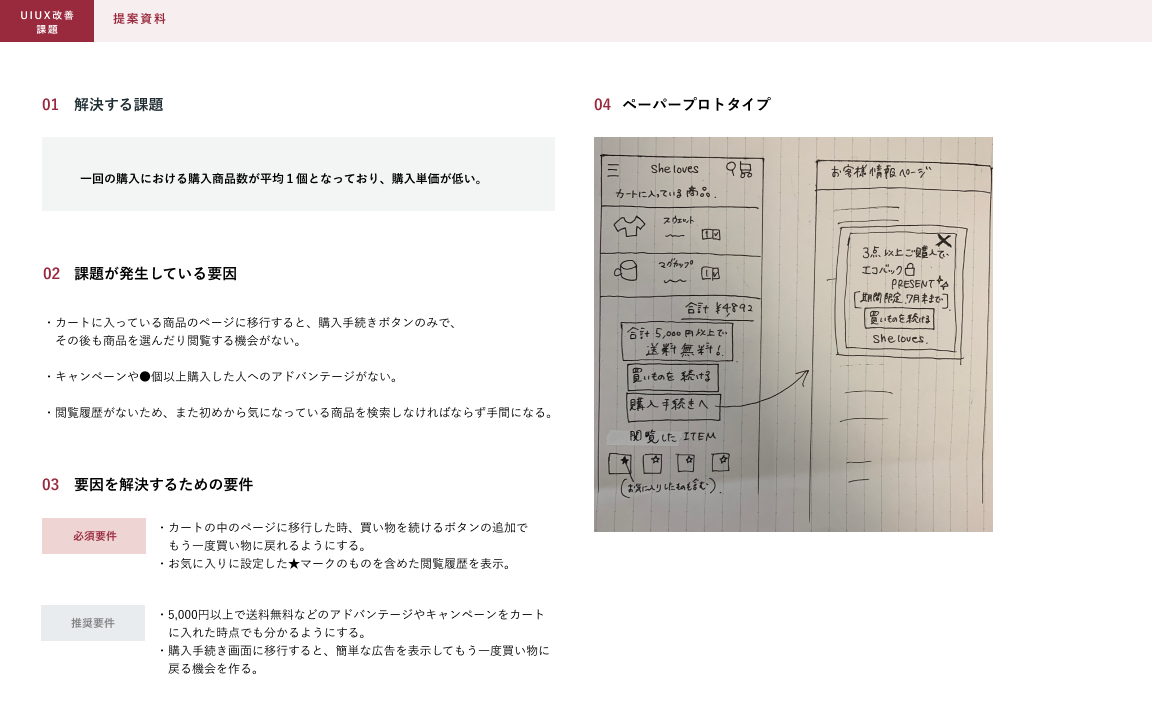The height and width of the screenshot is (702, 1152).
Task: Open the hamburger menu in the sketch
Action: tap(613, 169)
